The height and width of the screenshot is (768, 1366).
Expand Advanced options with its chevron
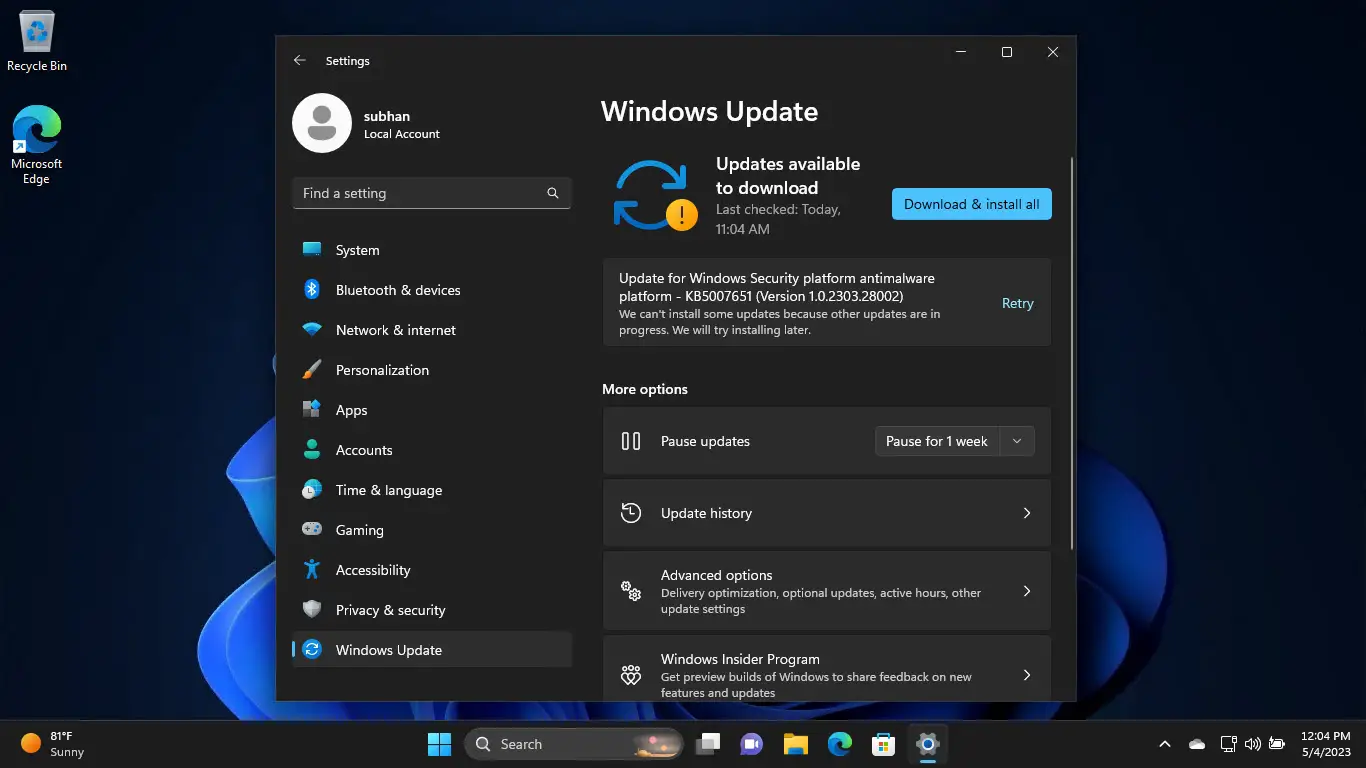pyautogui.click(x=1027, y=591)
